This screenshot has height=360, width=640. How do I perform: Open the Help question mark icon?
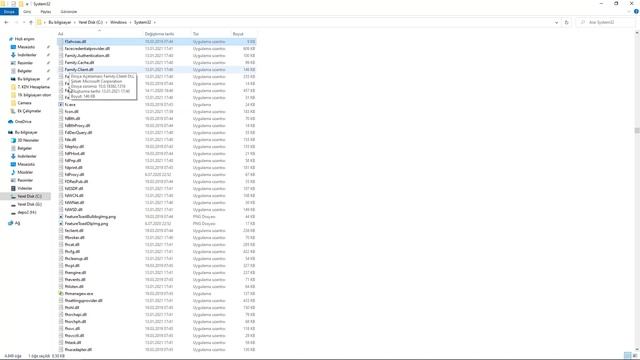click(636, 11)
